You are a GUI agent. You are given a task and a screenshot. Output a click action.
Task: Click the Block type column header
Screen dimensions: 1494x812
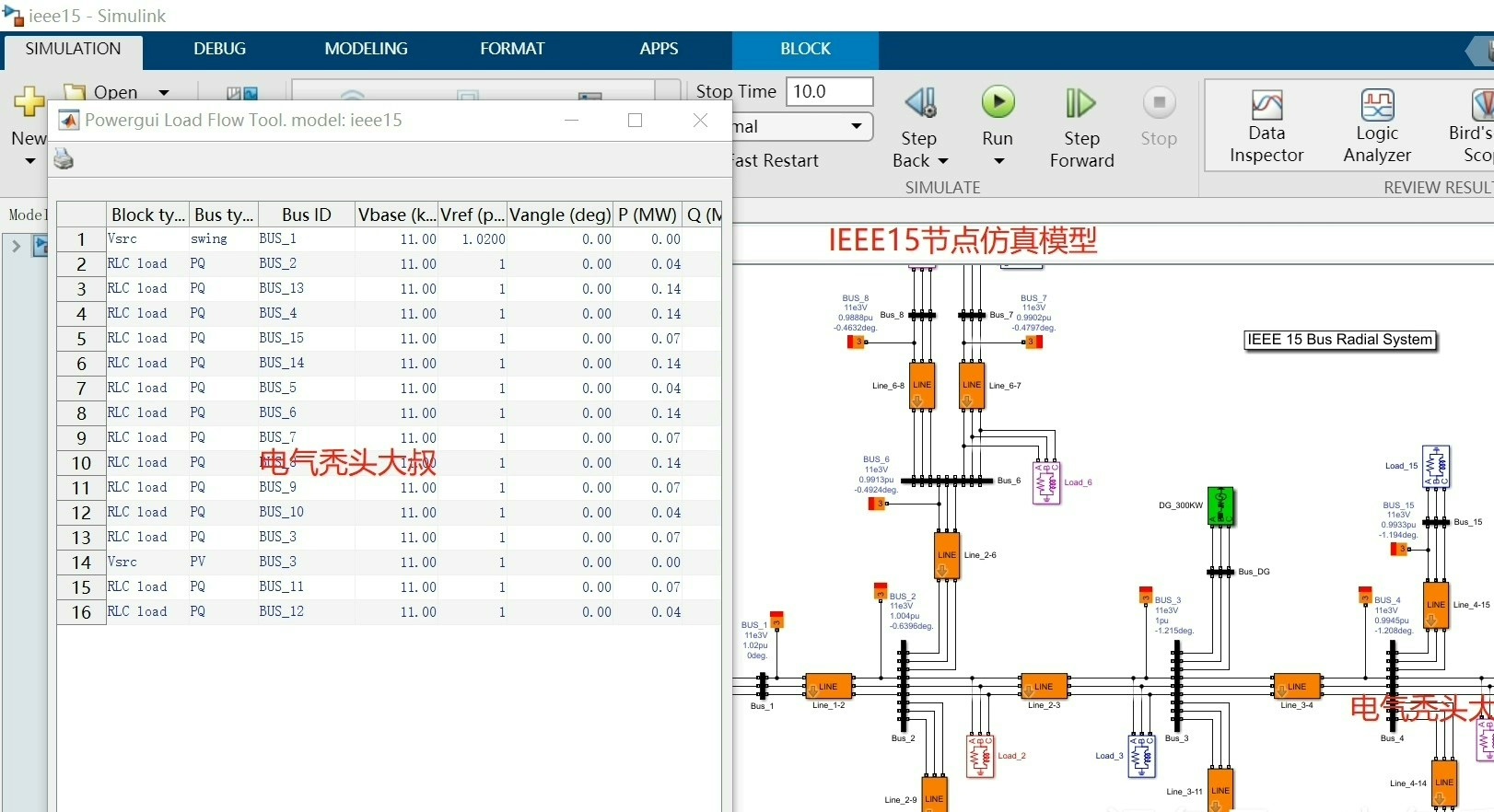coord(147,215)
